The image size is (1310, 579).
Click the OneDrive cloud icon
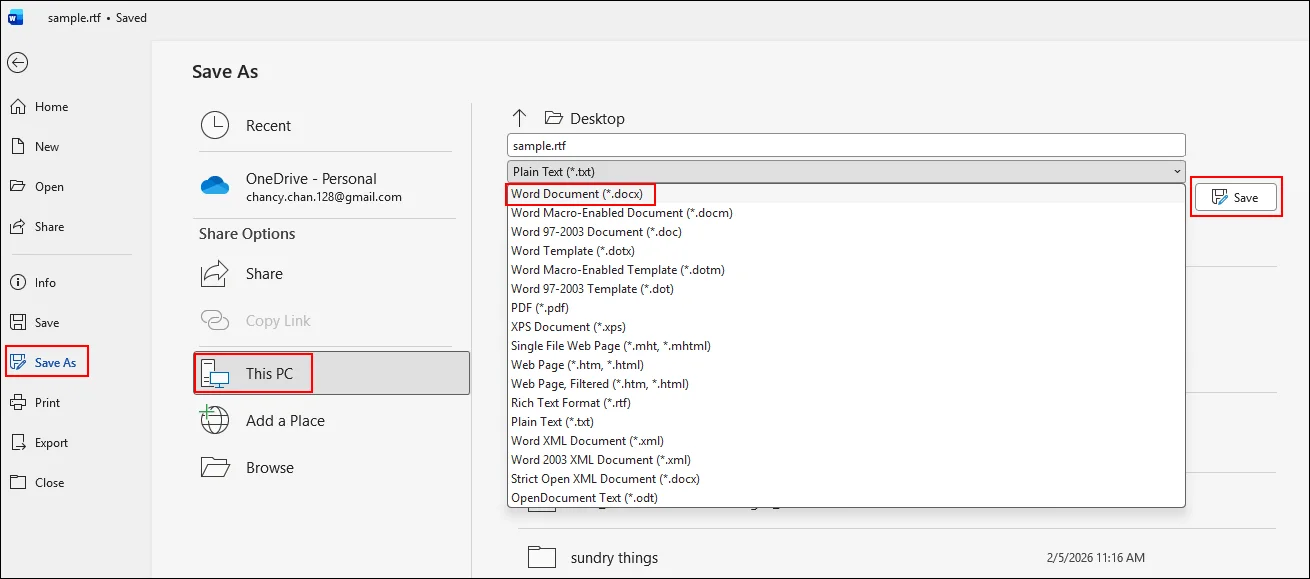(x=215, y=185)
